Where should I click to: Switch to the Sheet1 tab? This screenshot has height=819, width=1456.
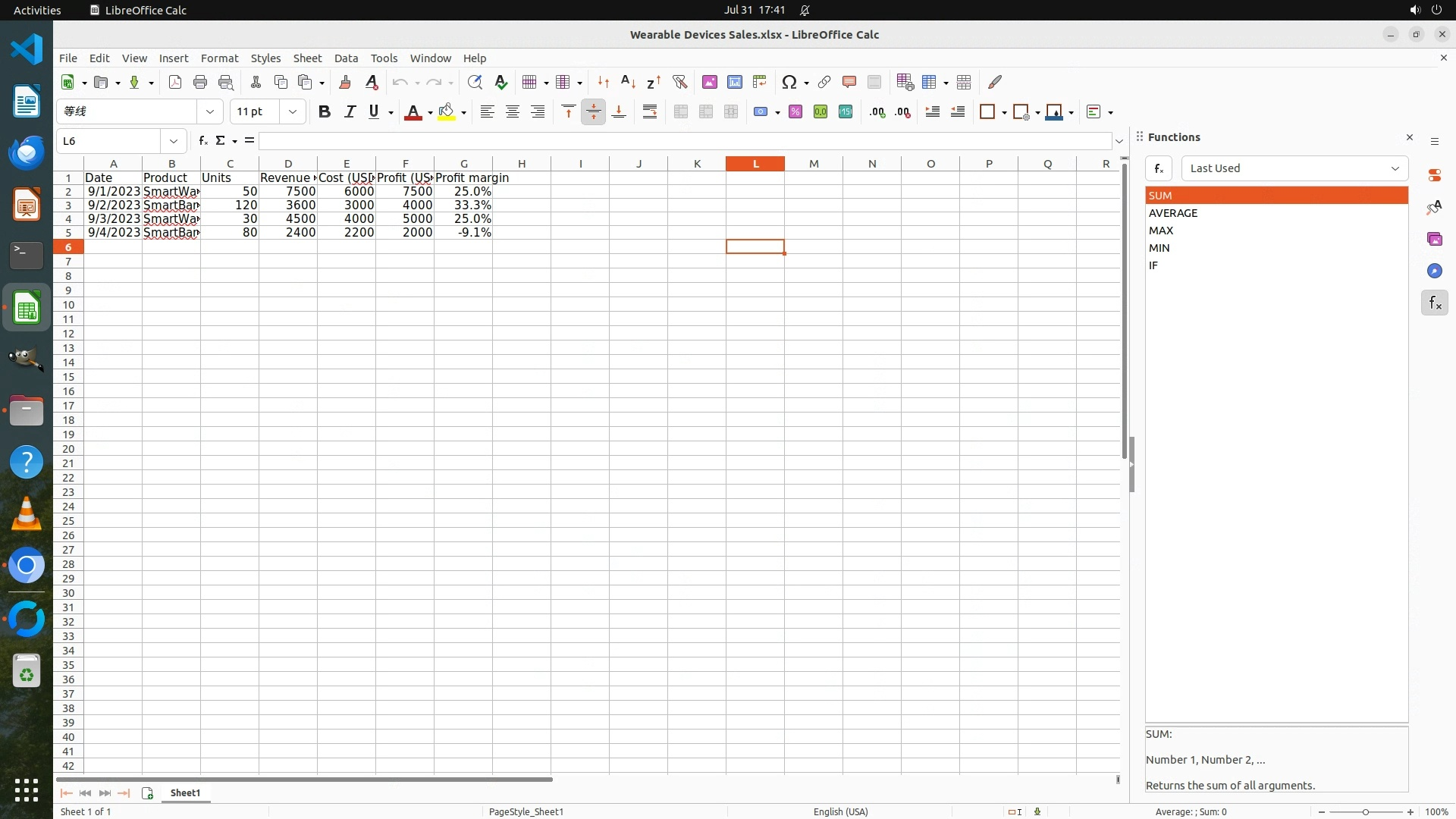pyautogui.click(x=185, y=792)
